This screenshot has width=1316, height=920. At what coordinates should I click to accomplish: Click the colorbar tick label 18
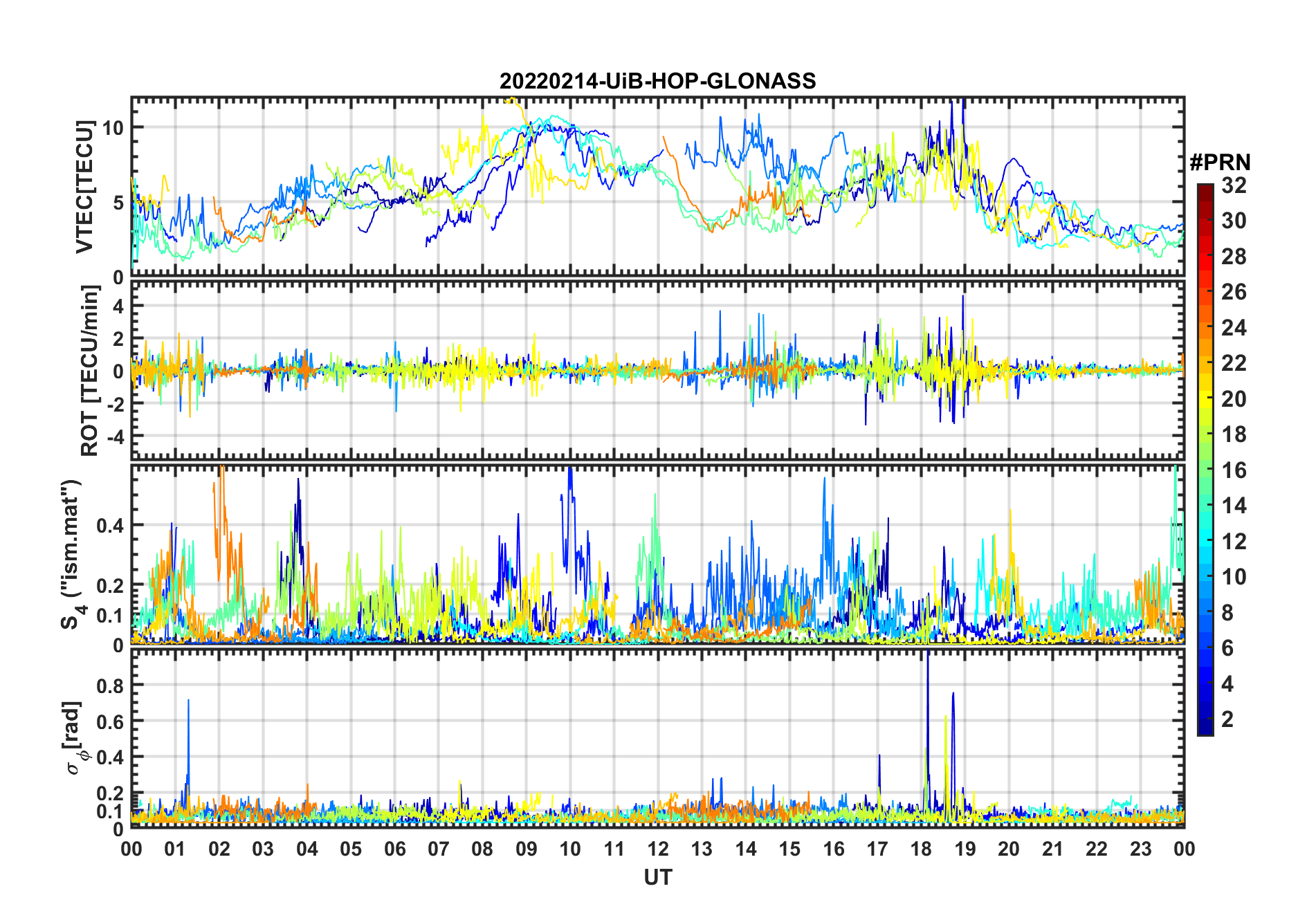point(1234,434)
